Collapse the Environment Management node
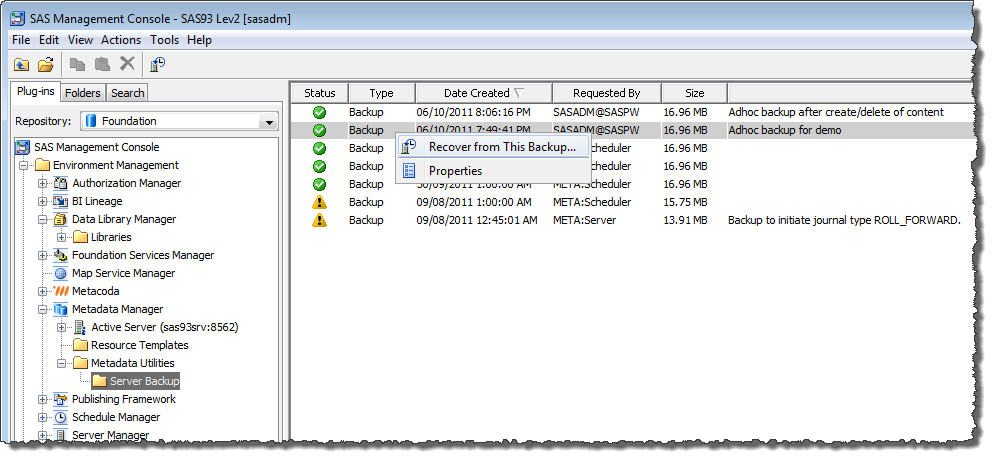Screen dimensions: 994x460 tap(23, 165)
